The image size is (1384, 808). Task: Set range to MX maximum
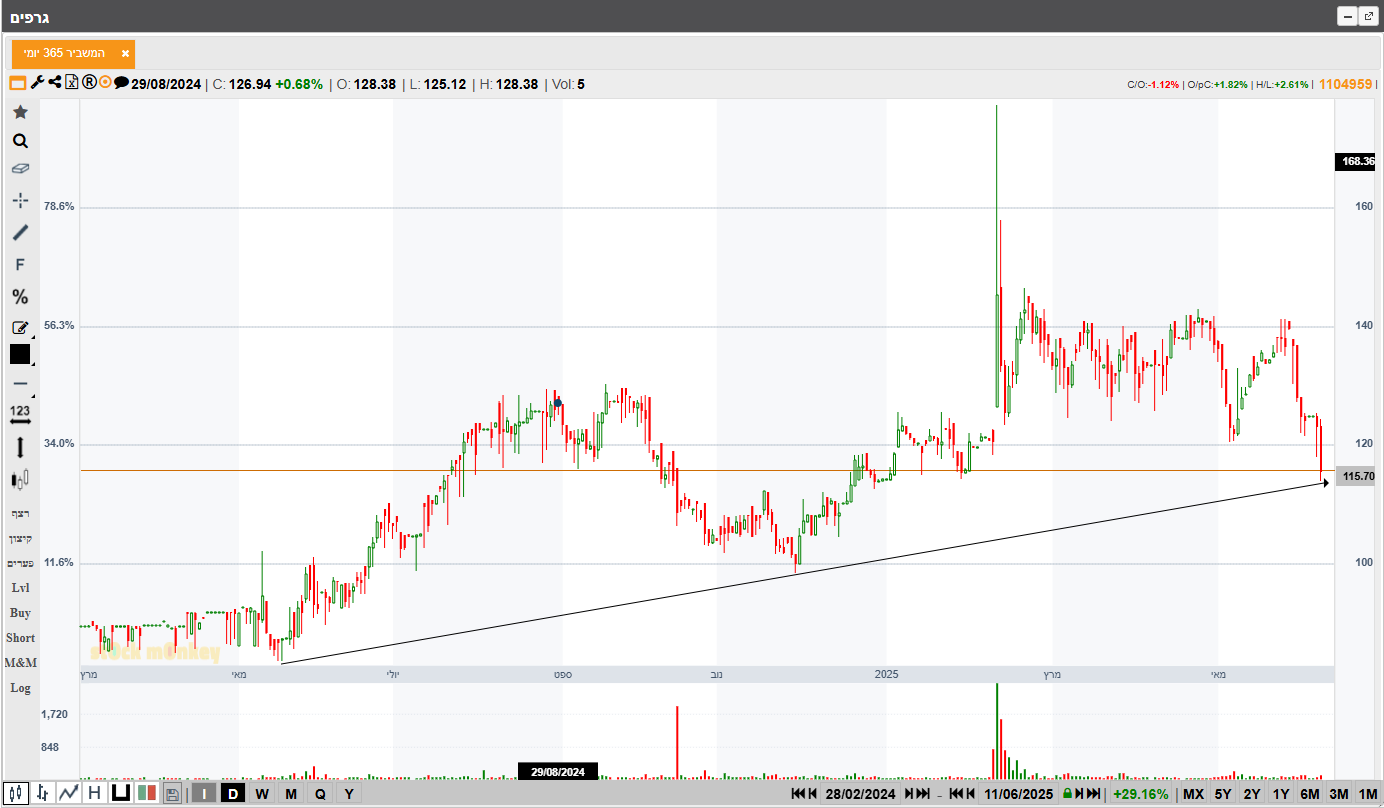tap(1194, 794)
